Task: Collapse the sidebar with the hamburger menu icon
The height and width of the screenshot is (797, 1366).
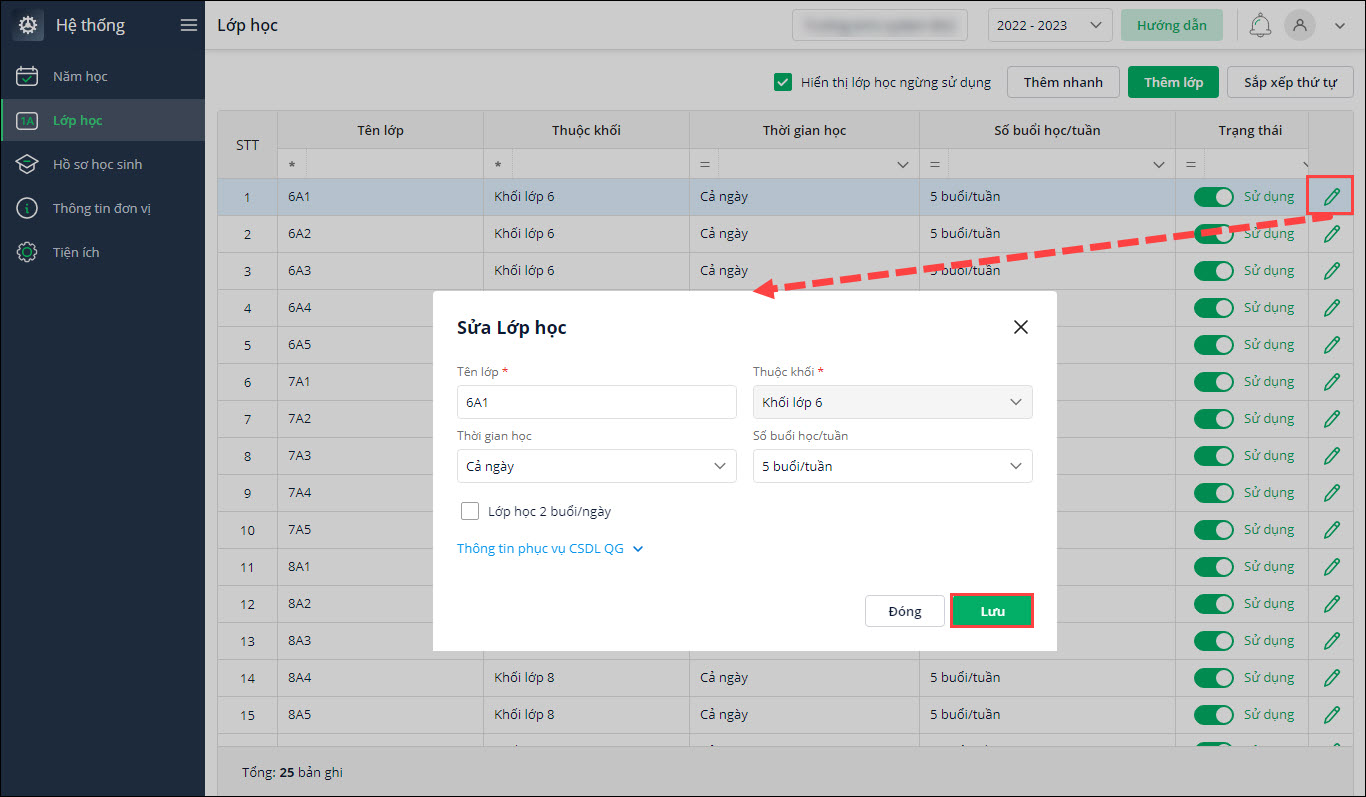Action: (188, 26)
